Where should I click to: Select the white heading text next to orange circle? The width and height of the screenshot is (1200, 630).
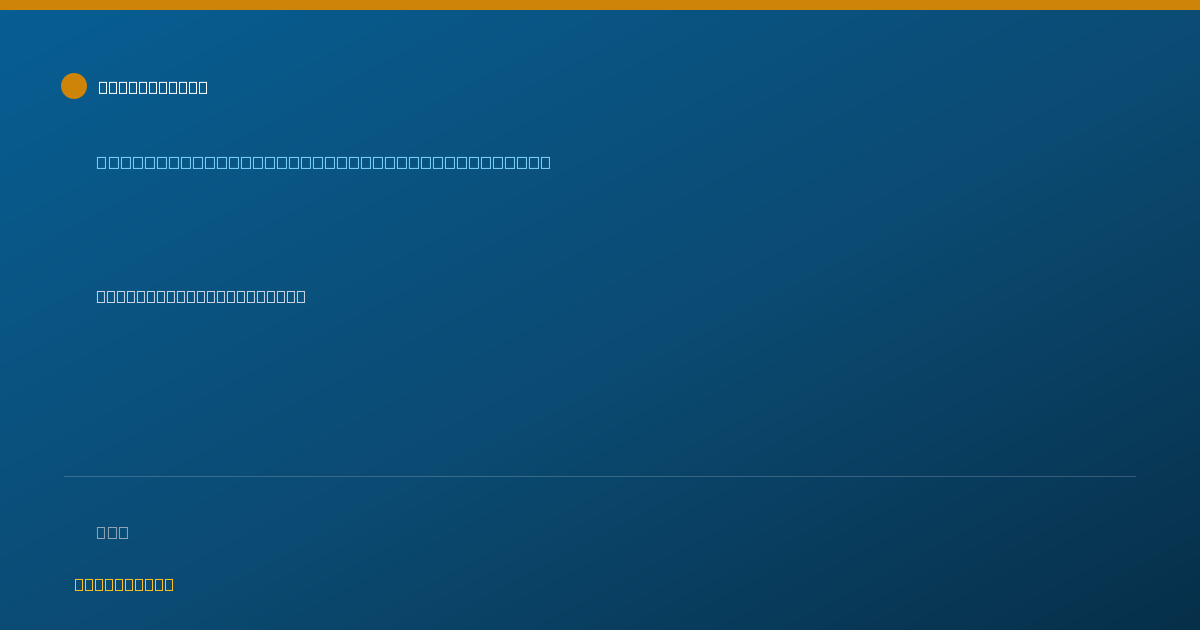click(x=153, y=87)
